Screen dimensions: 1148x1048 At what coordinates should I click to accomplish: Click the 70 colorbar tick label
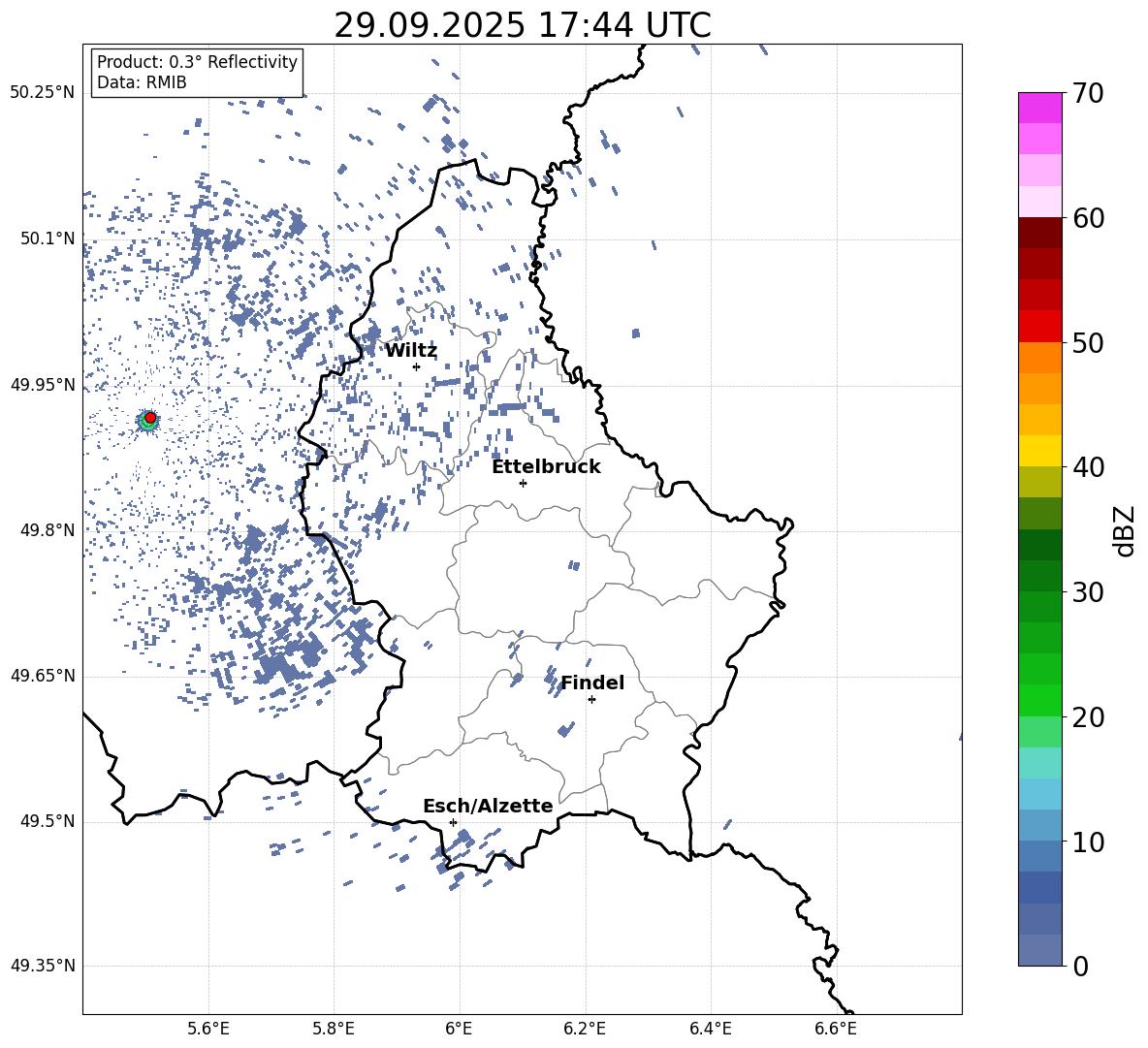click(1088, 93)
